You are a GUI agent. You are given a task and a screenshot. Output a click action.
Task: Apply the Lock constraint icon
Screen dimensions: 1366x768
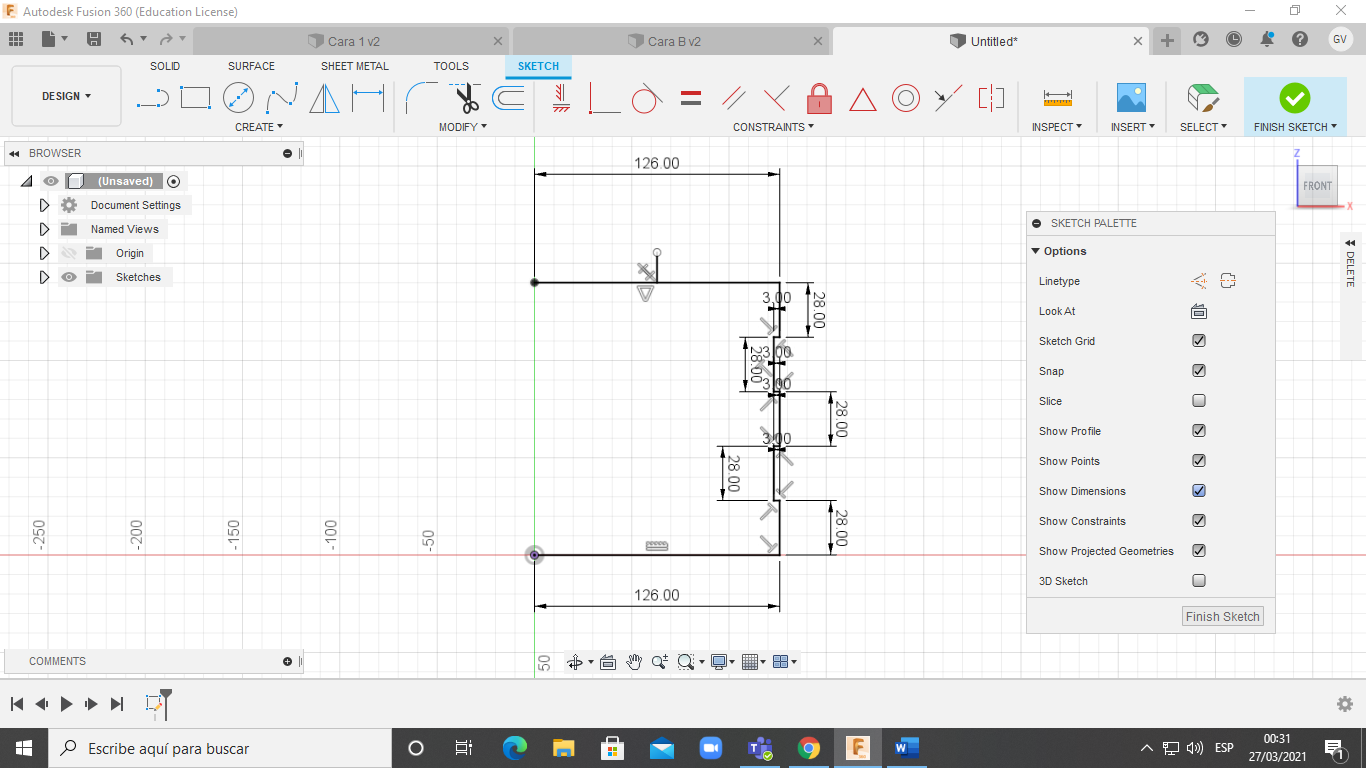(819, 98)
